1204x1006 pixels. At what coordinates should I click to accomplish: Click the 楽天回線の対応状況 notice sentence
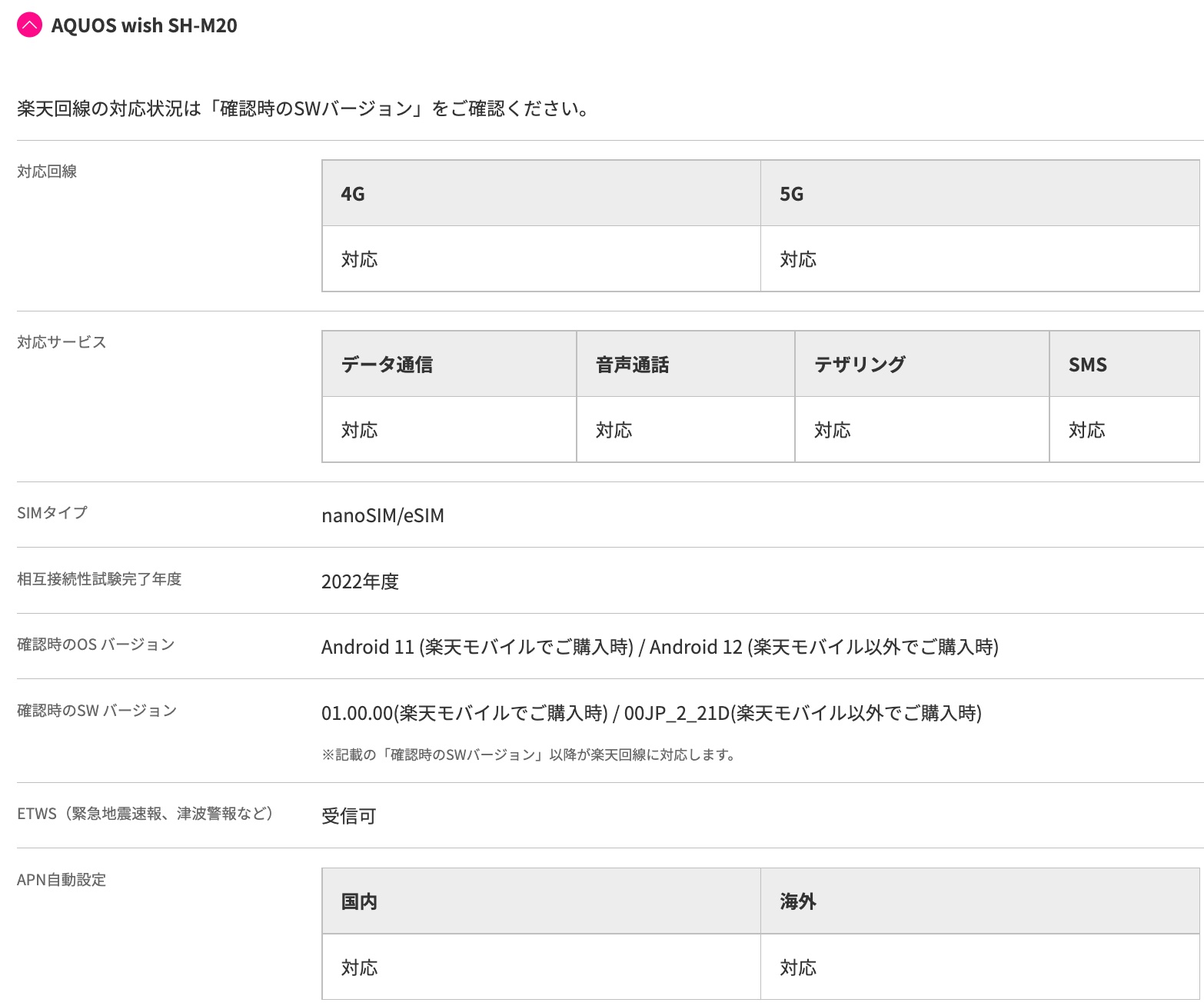304,108
